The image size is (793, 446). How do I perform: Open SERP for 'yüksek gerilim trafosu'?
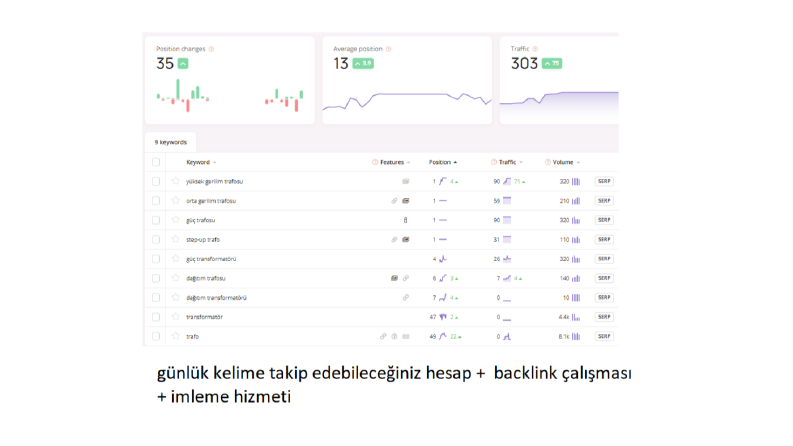click(604, 181)
